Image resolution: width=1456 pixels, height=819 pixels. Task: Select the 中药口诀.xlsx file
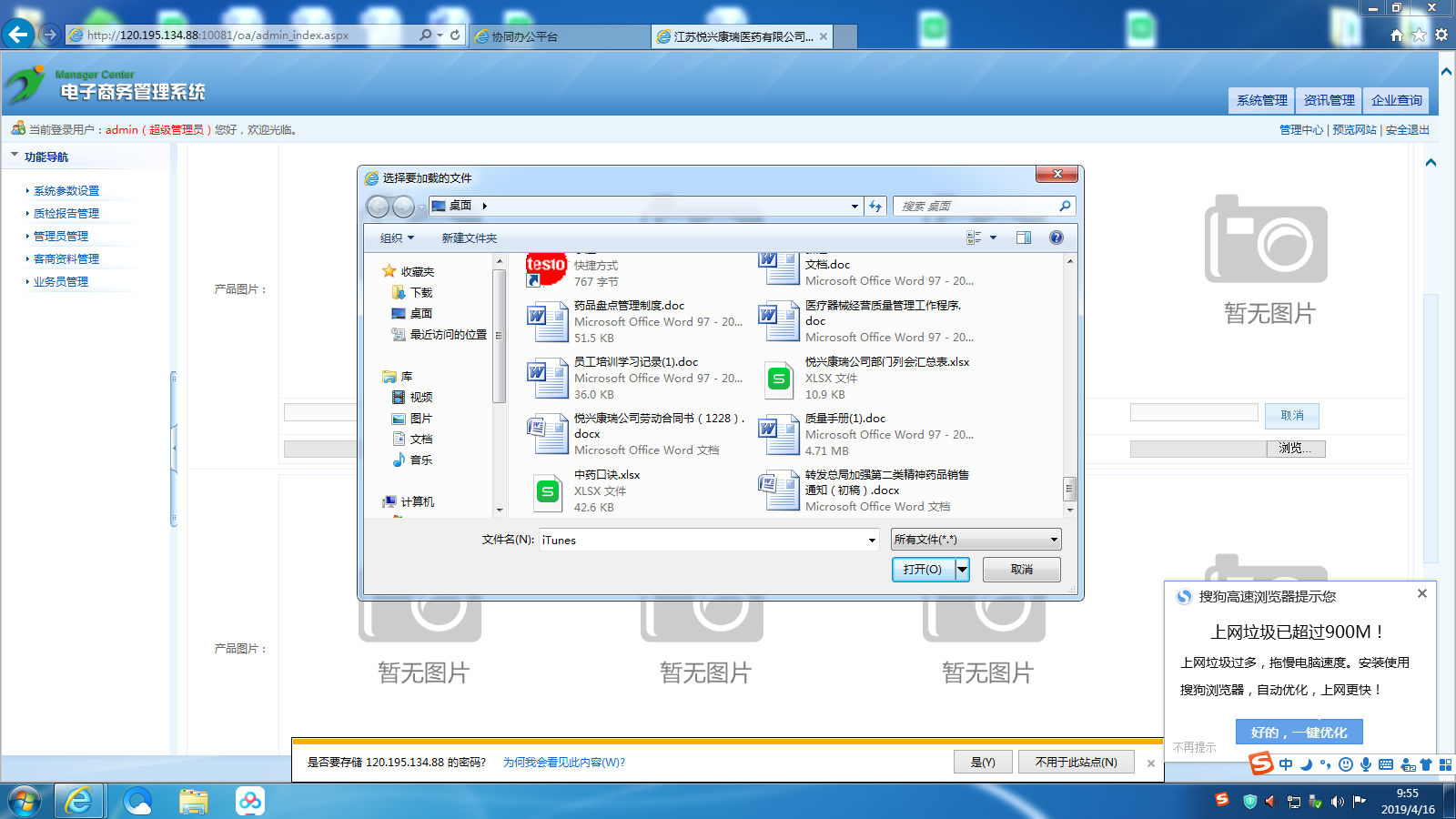(606, 475)
